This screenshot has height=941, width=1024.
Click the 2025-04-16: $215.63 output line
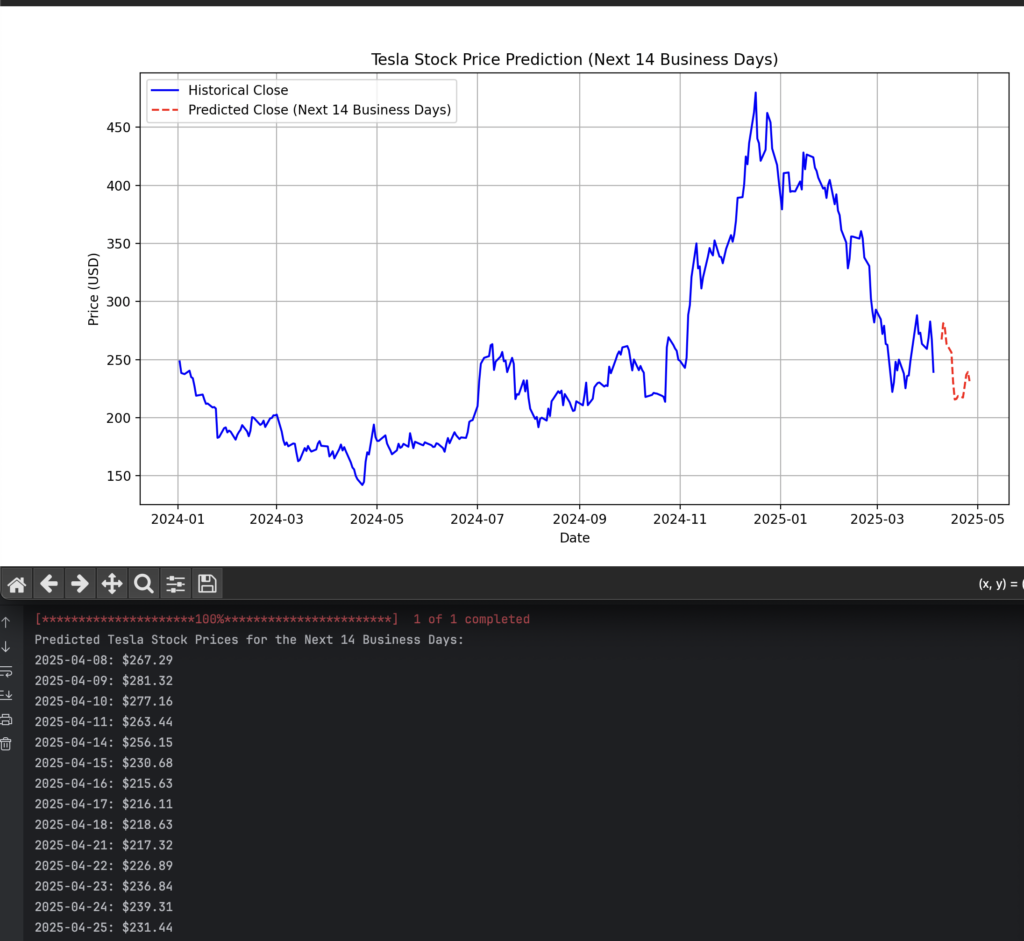(104, 784)
